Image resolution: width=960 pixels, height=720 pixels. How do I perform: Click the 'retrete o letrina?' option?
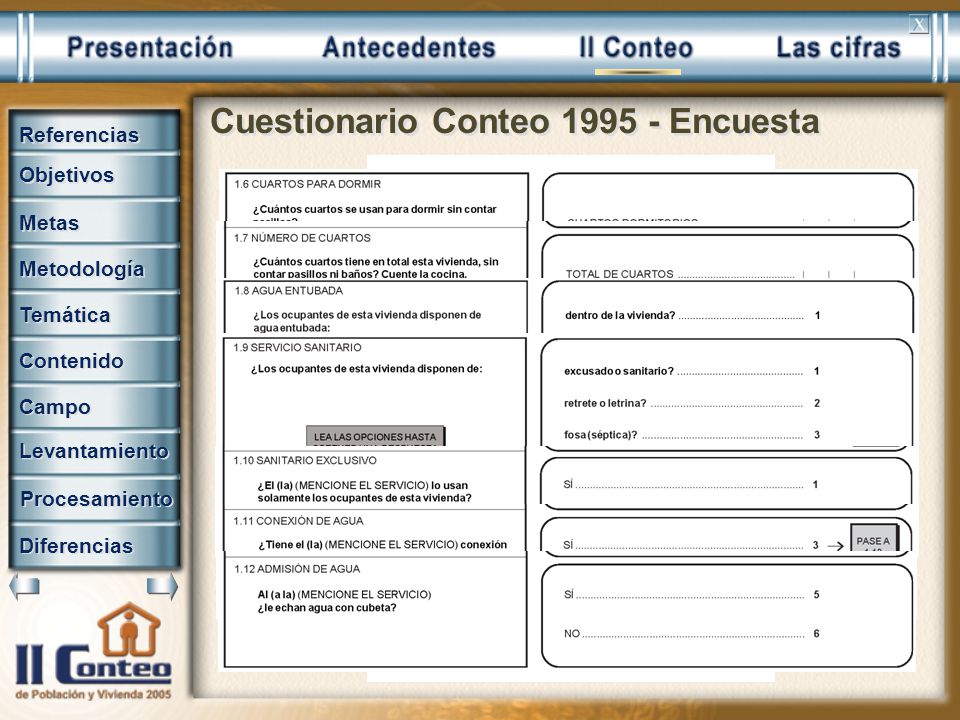[x=692, y=403]
